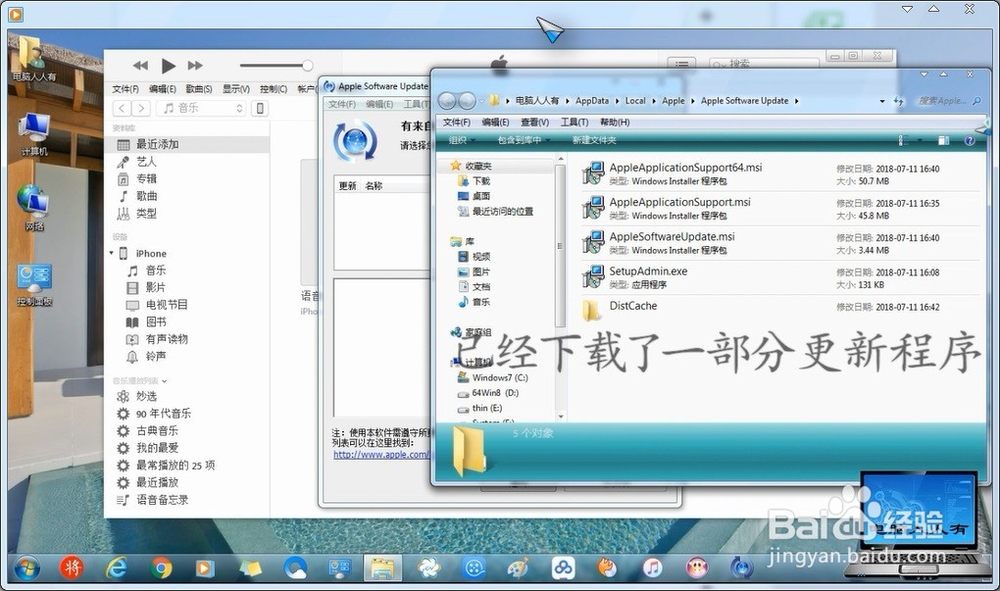Click the iTunes rewind button
Image resolution: width=1000 pixels, height=591 pixels.
pyautogui.click(x=140, y=66)
